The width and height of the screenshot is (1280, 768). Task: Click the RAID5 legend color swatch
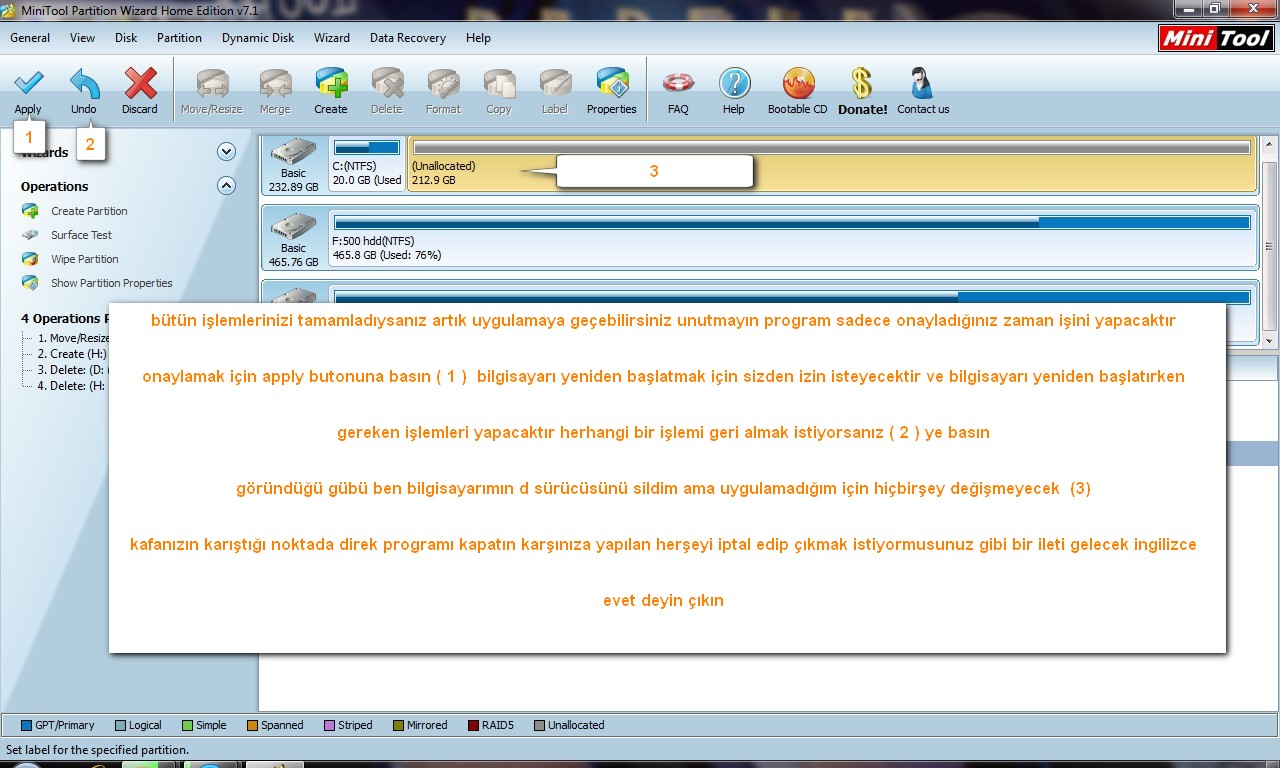[474, 726]
